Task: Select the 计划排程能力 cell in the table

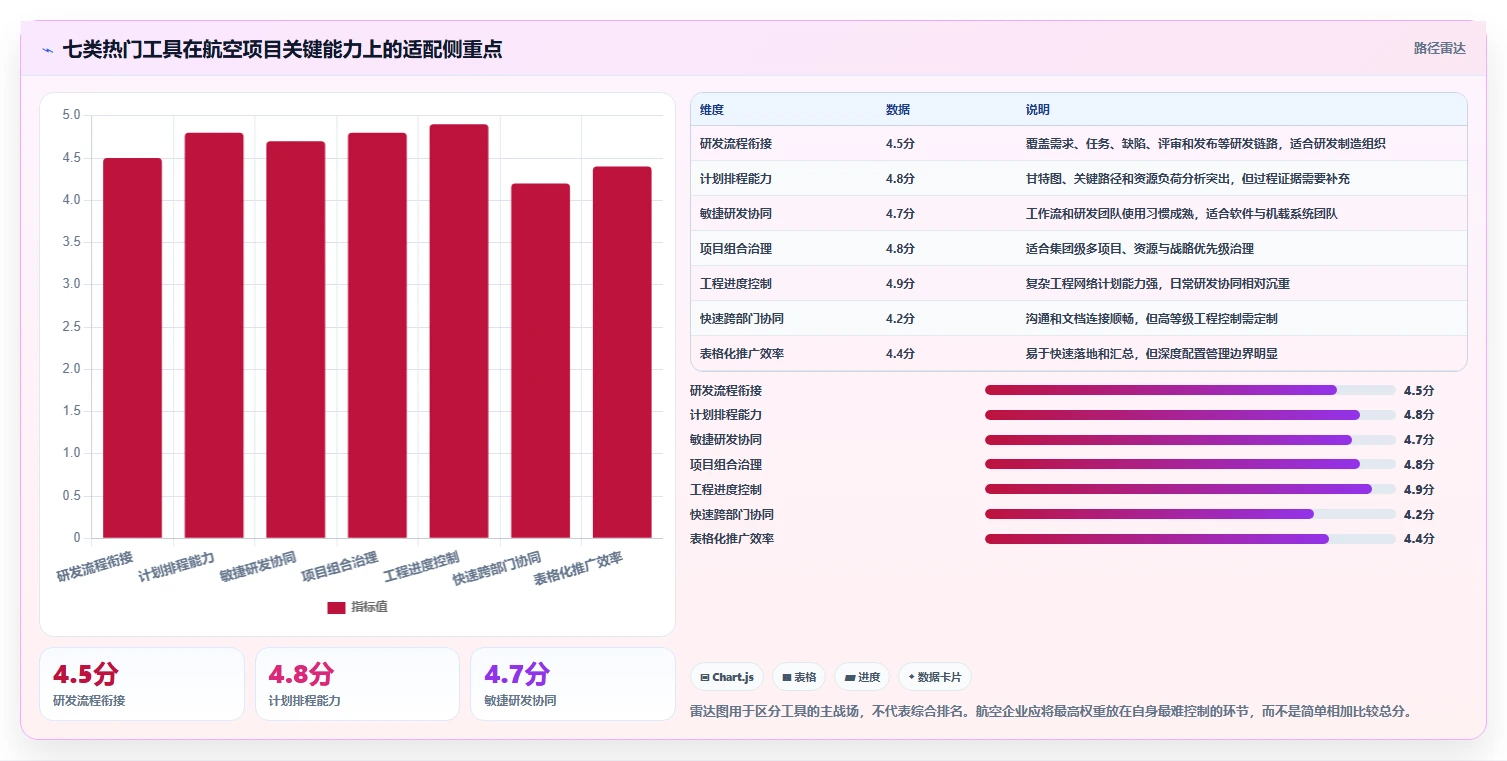Action: [x=736, y=179]
